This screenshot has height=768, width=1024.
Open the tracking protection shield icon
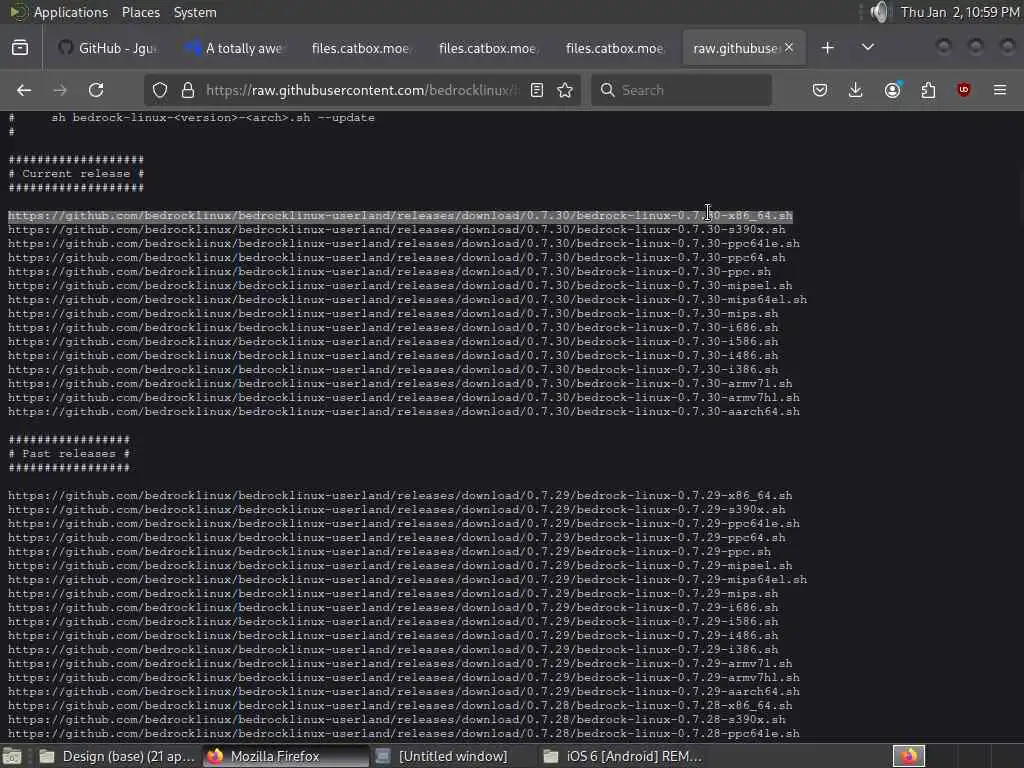pyautogui.click(x=160, y=90)
